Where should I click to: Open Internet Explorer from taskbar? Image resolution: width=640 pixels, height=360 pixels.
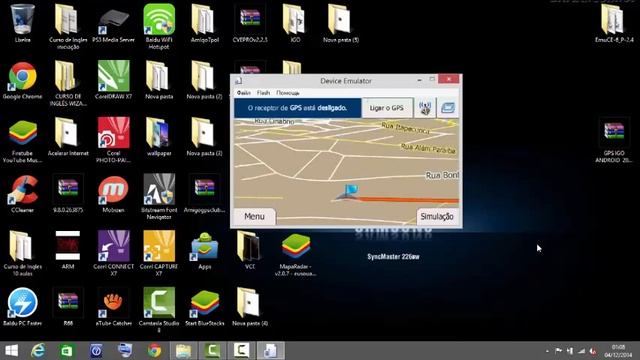tap(38, 351)
